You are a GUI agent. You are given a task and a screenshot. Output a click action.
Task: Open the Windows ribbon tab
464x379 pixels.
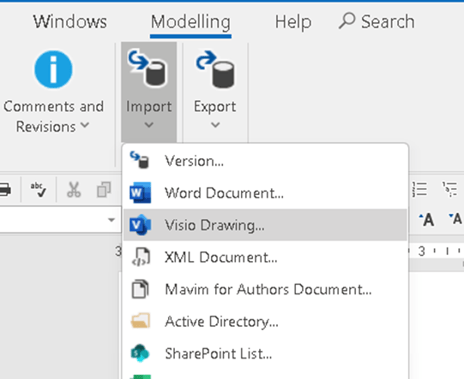click(70, 22)
